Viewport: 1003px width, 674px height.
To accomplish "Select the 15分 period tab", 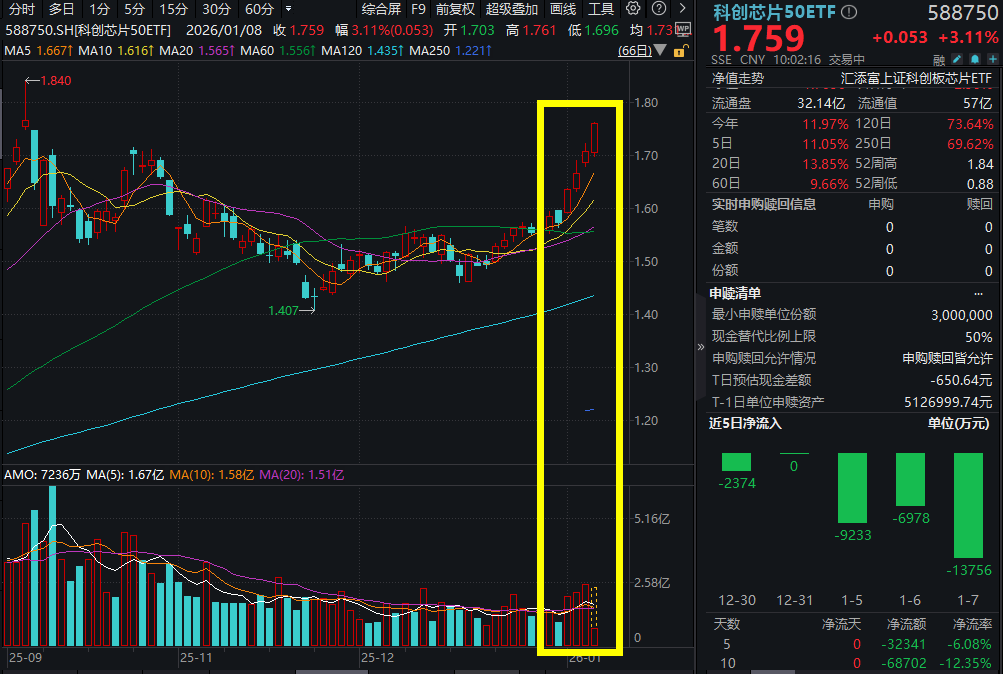I will 173,9.
